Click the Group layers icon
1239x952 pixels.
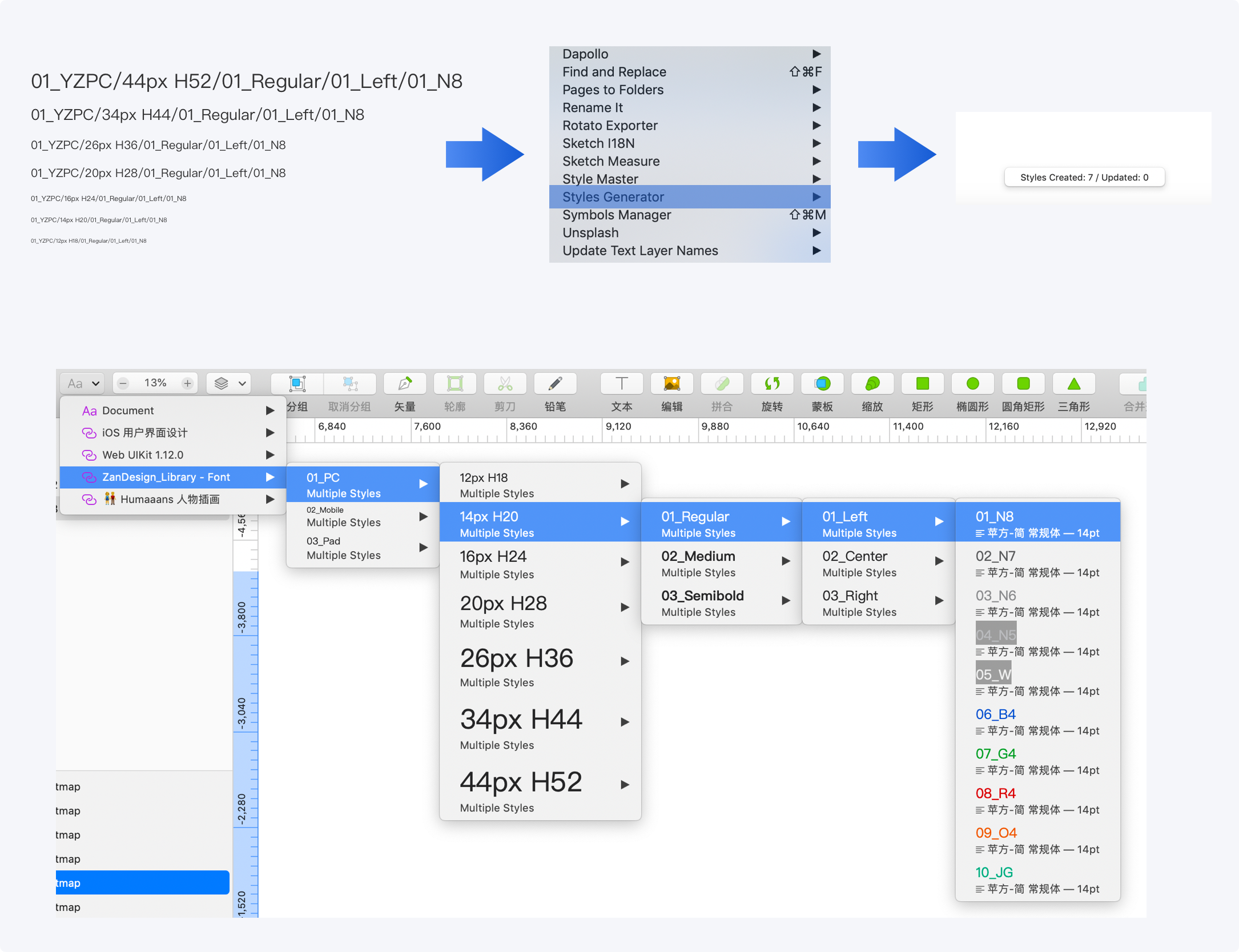tap(297, 383)
